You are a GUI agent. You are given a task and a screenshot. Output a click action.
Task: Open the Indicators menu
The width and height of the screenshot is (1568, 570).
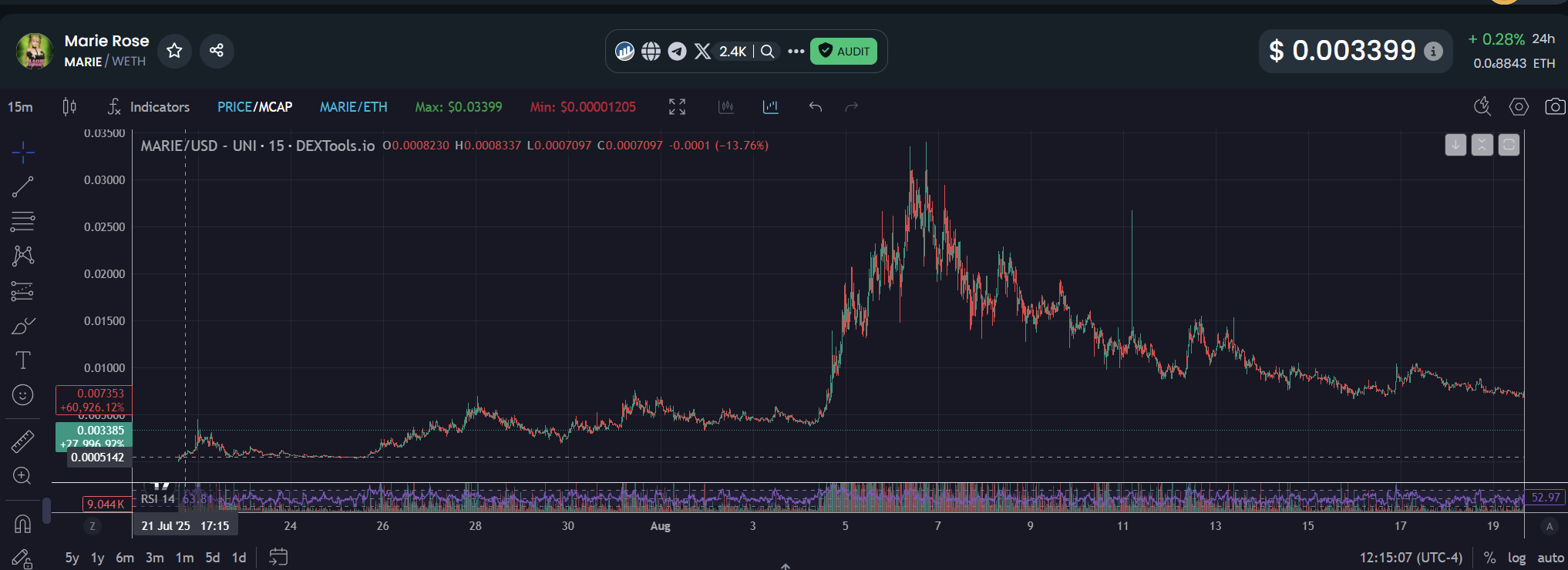coord(149,107)
